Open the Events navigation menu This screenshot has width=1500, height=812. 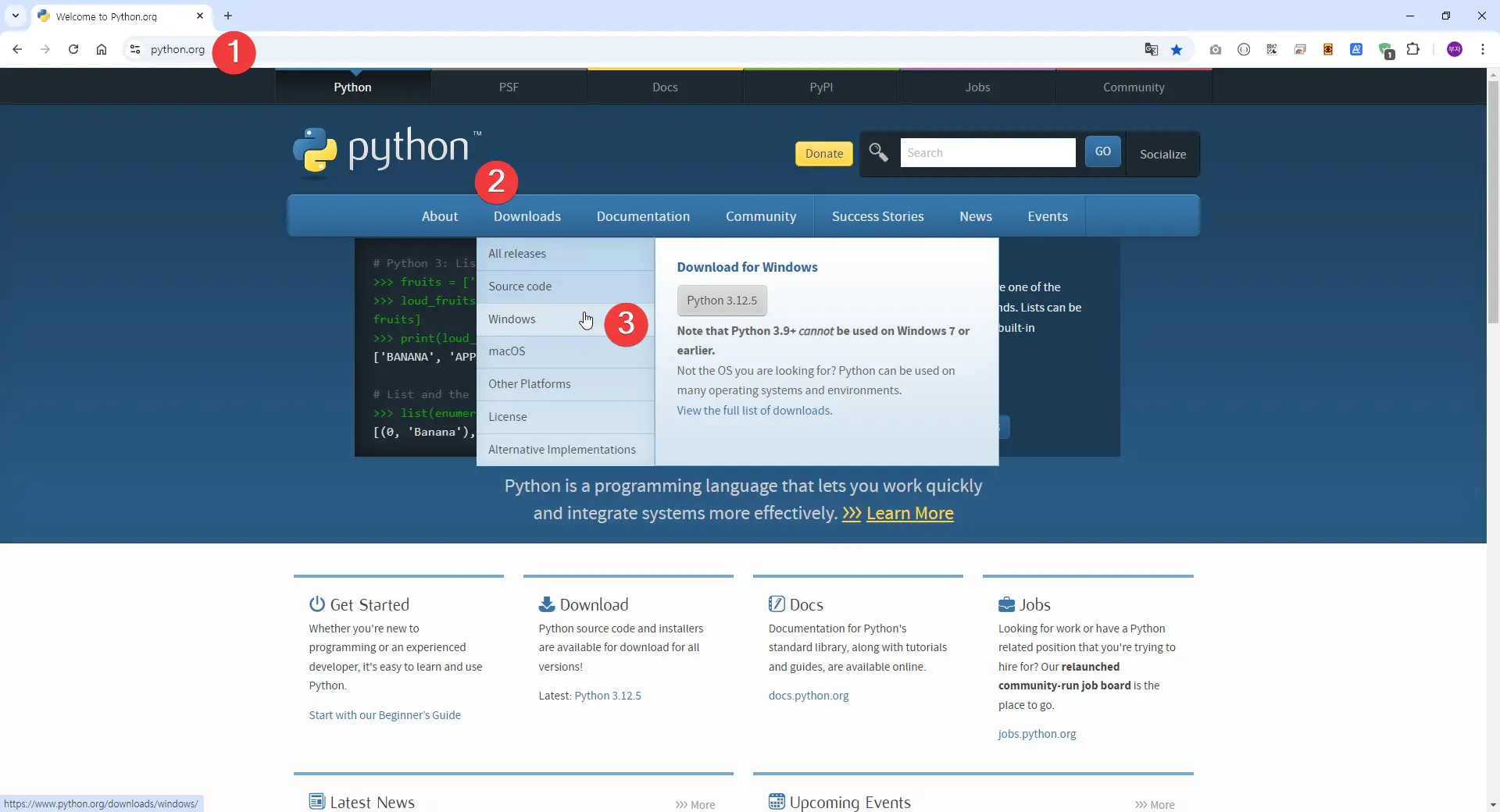coord(1048,216)
